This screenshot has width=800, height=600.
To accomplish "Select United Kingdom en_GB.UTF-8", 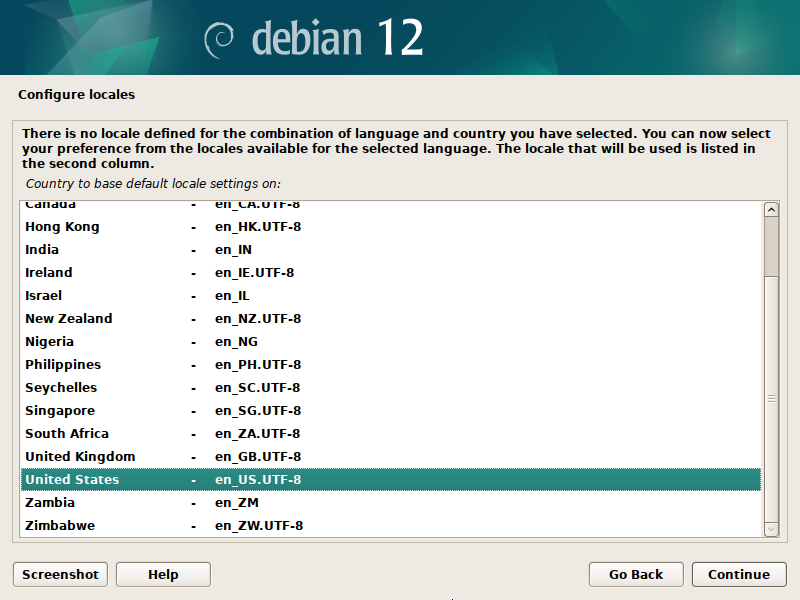I will click(390, 457).
